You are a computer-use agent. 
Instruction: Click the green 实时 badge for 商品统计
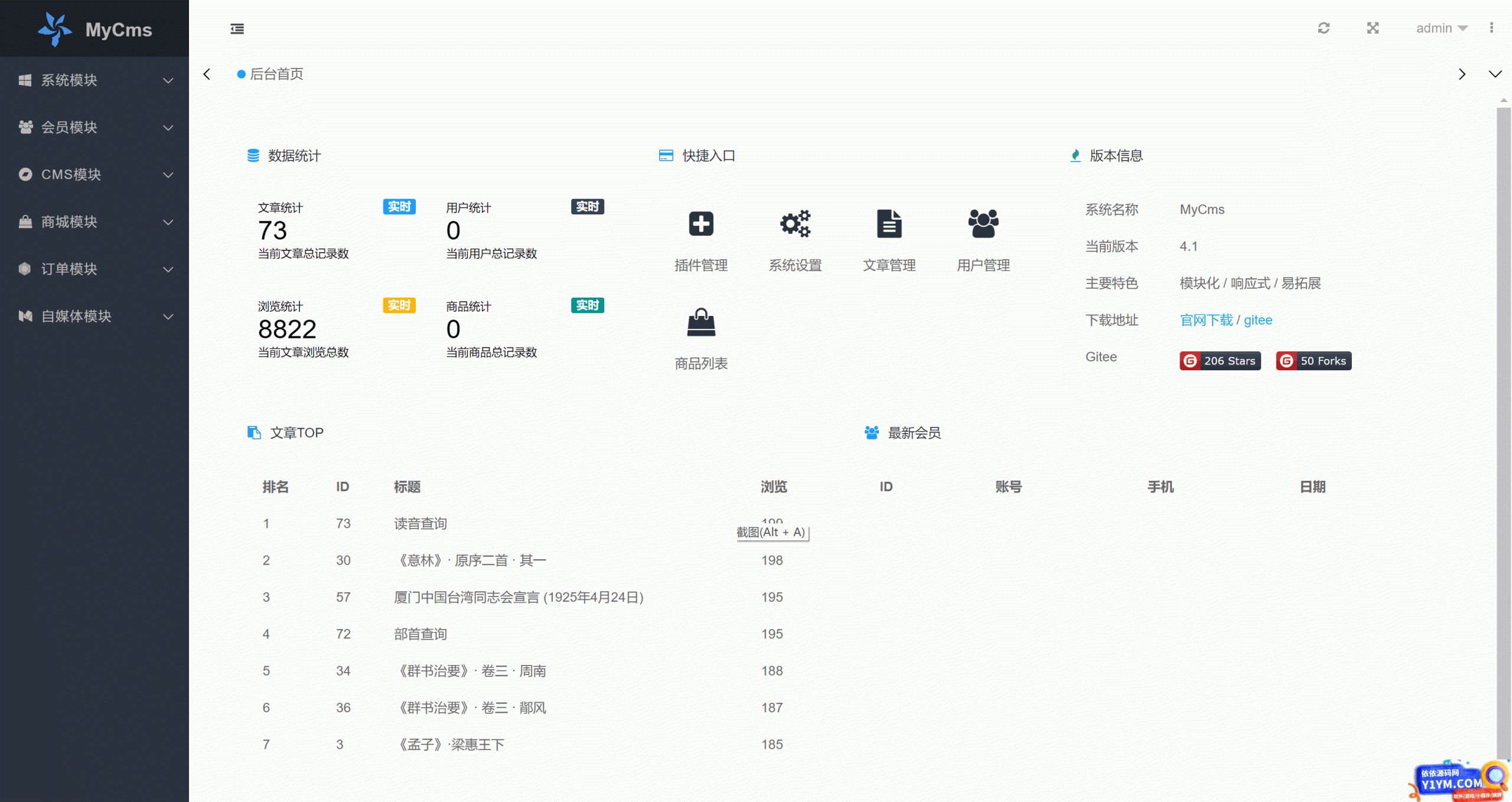(x=588, y=305)
